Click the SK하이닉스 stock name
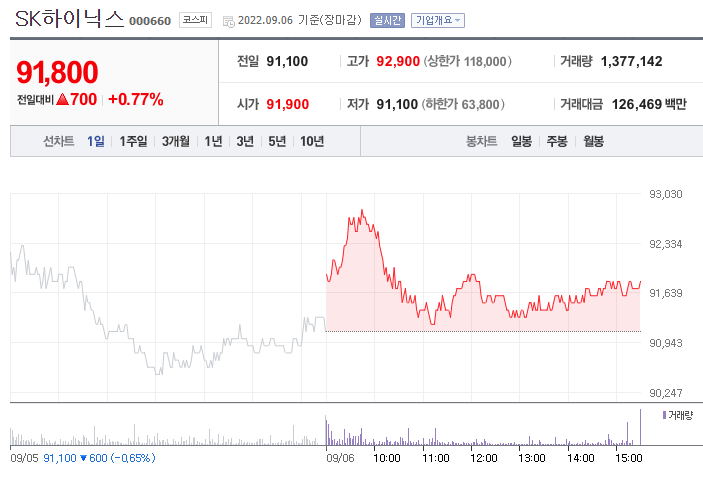 69,19
